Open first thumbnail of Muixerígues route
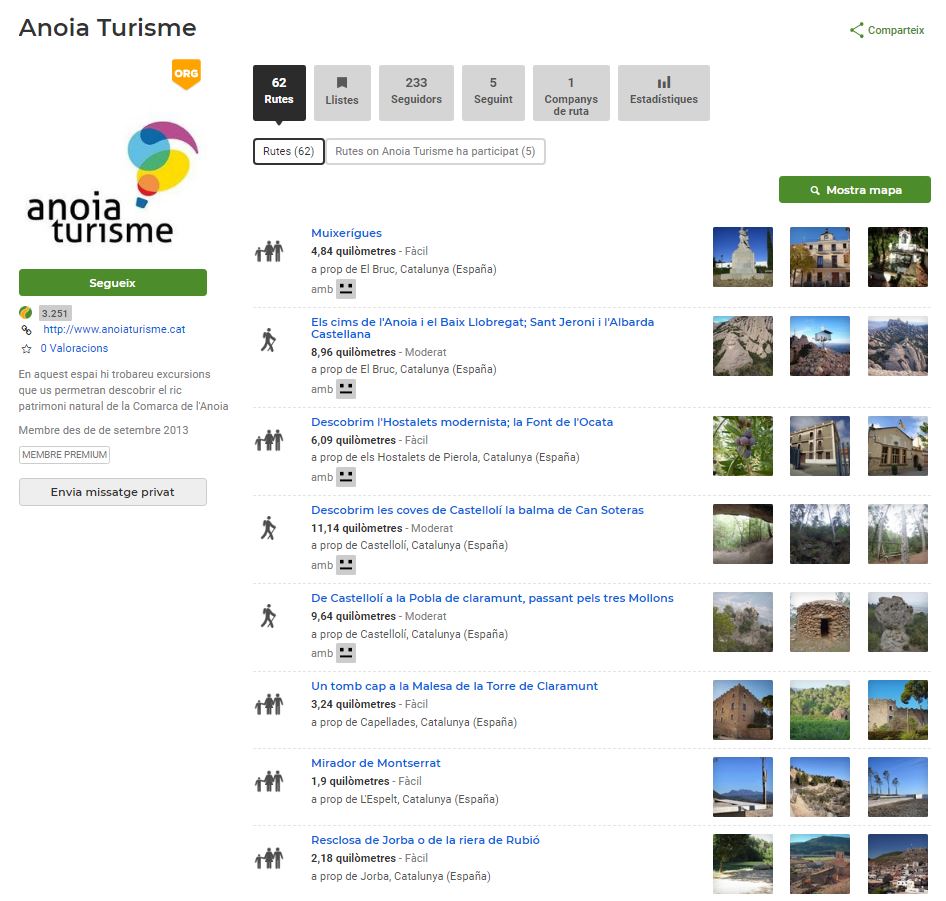The width and height of the screenshot is (946, 901). (x=742, y=257)
